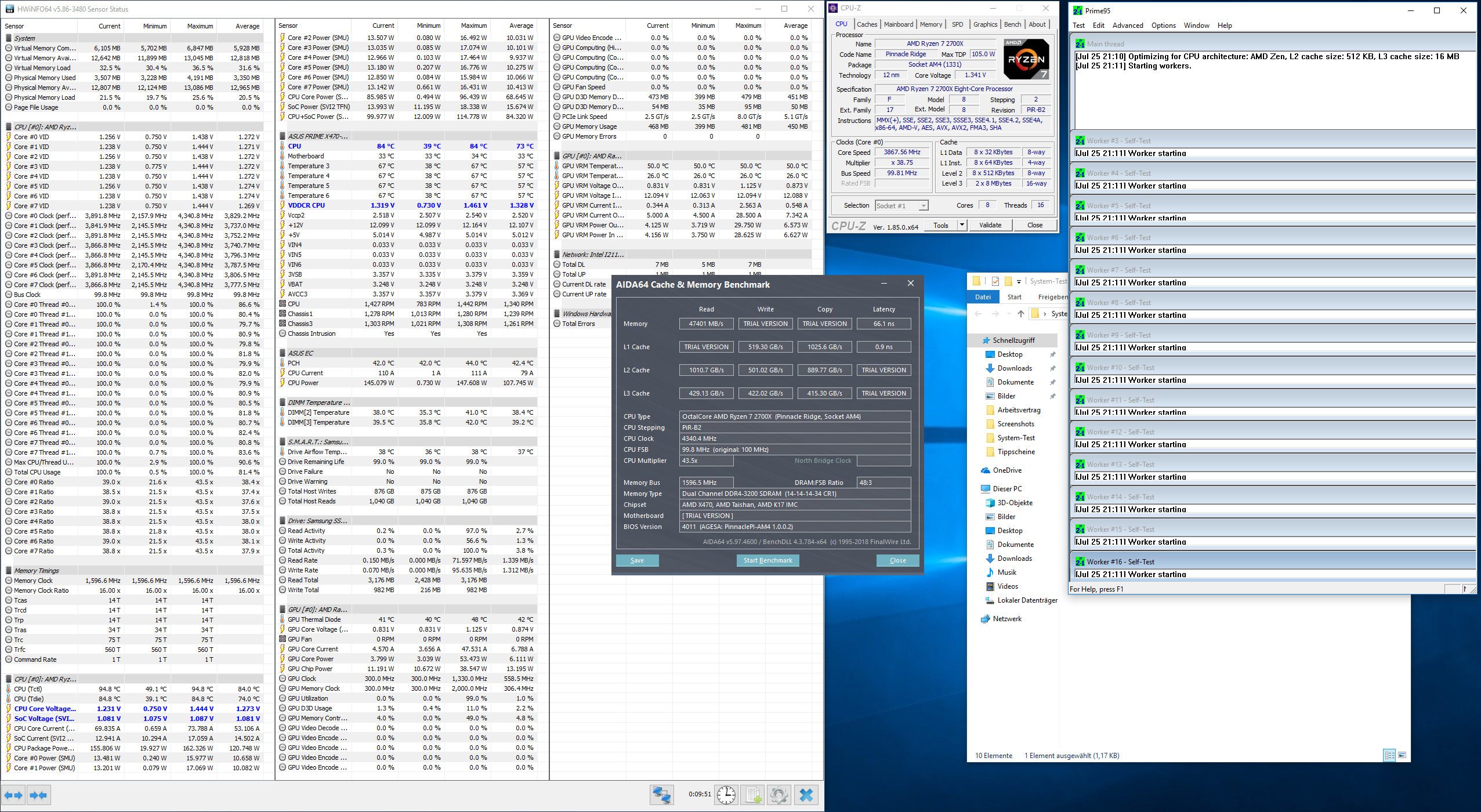Select the VDDCR CPU sensor row in HWiNFO
1481x812 pixels.
408,205
